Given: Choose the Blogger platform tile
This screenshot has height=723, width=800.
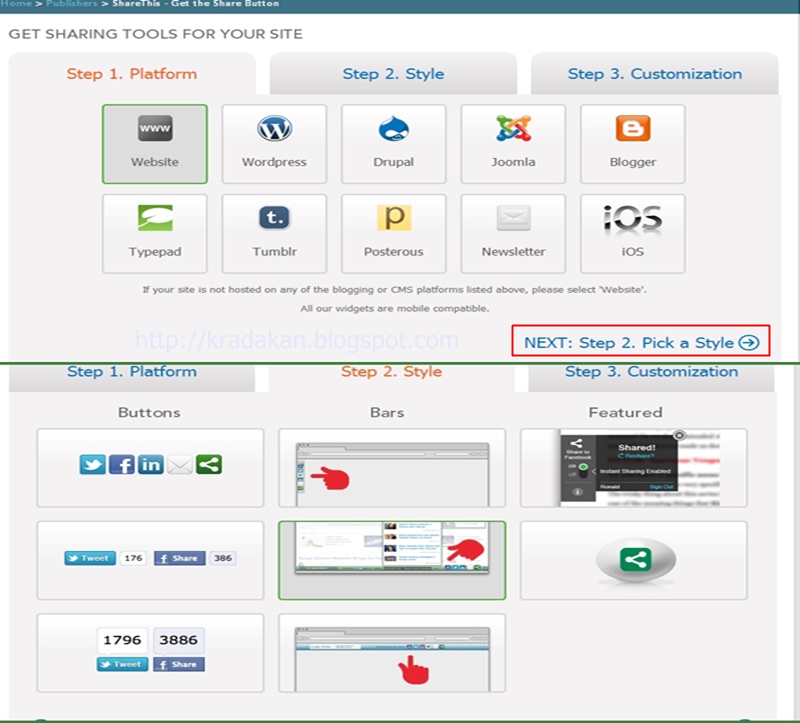Looking at the screenshot, I should click(x=633, y=144).
